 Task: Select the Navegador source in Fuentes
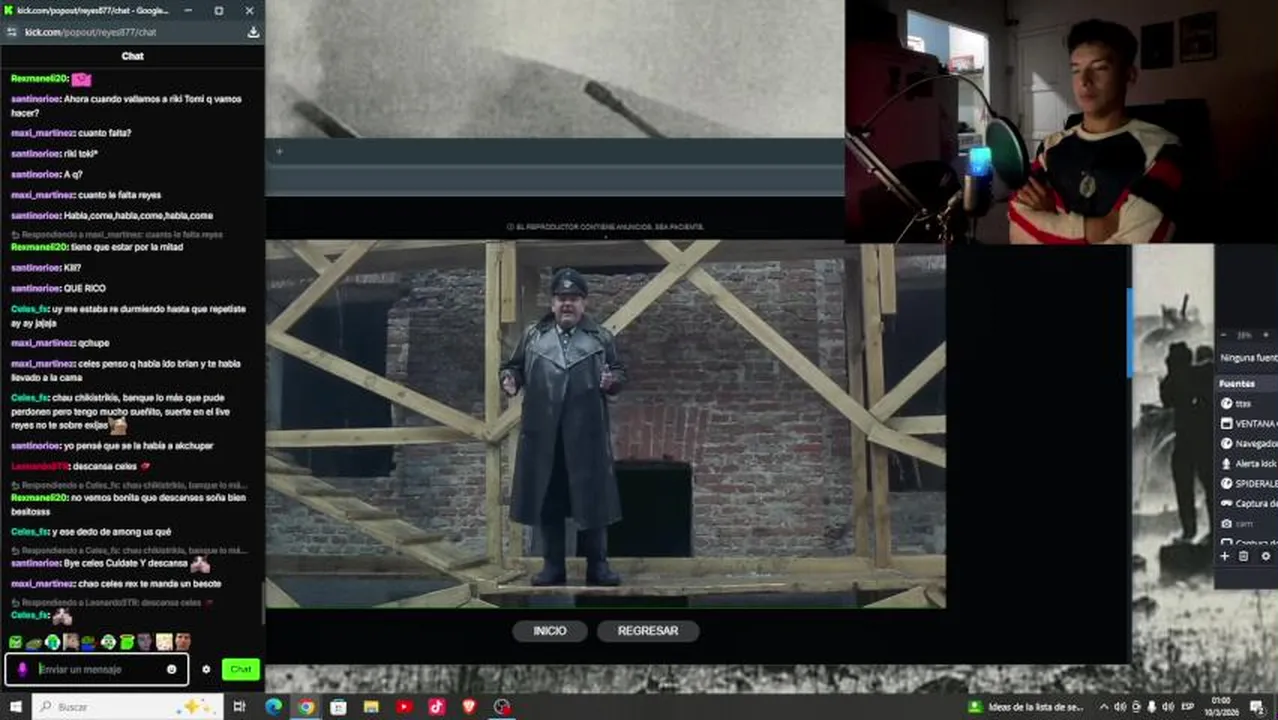point(1247,443)
